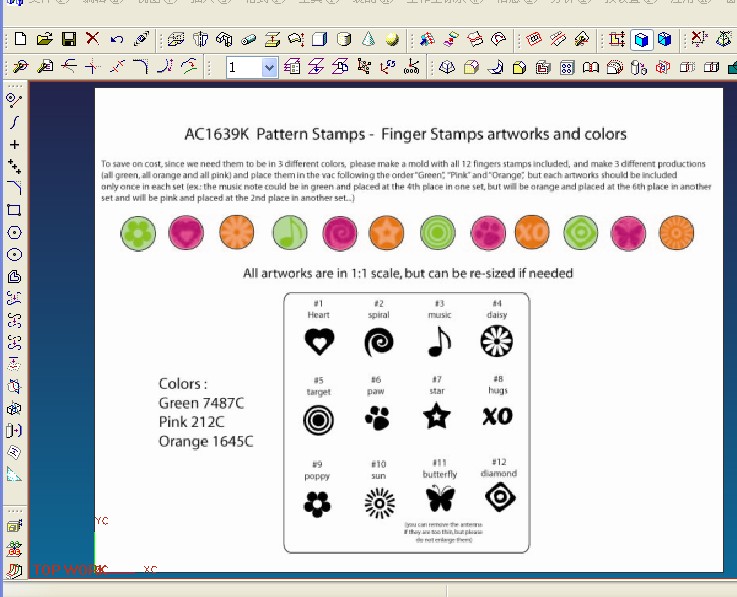Select the Spline curve tool in sidebar
This screenshot has height=597, width=737.
point(15,122)
